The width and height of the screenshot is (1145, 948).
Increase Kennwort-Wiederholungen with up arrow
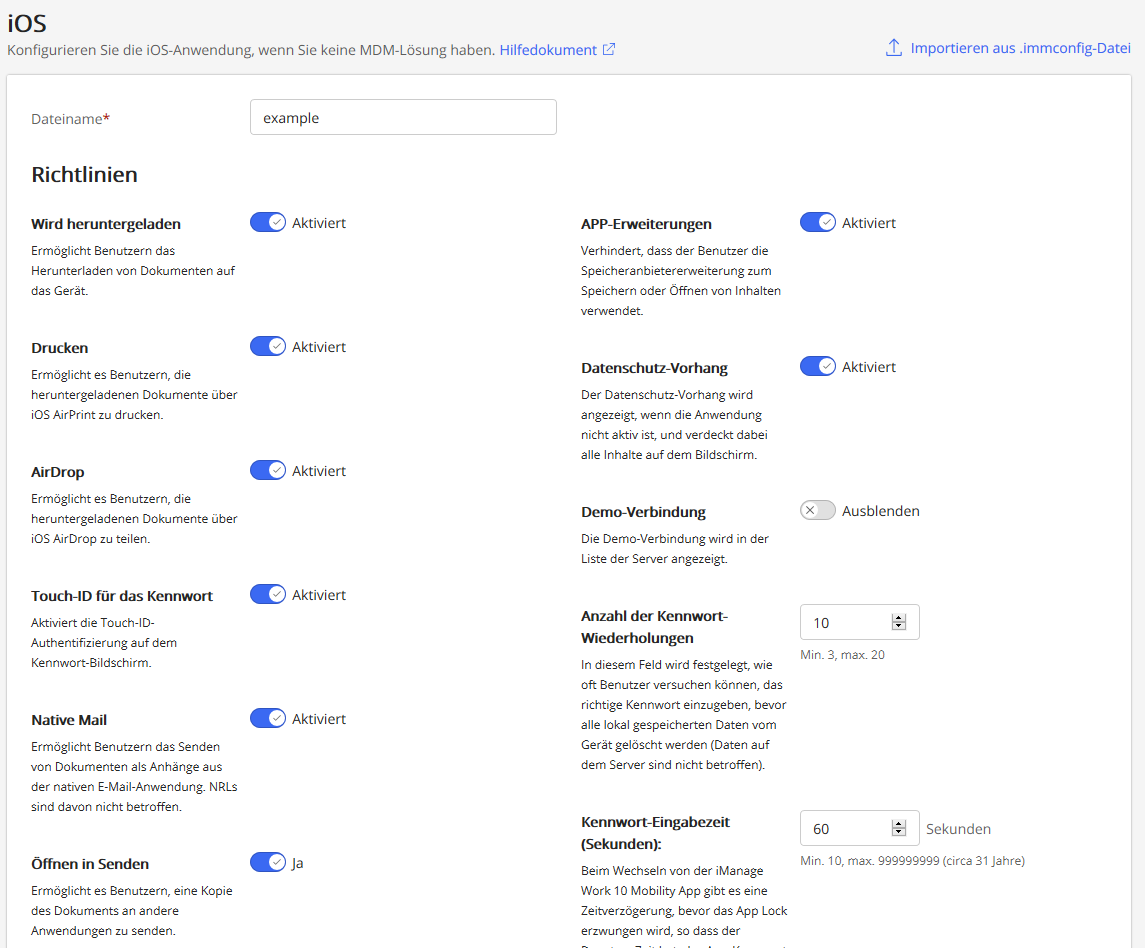point(899,618)
